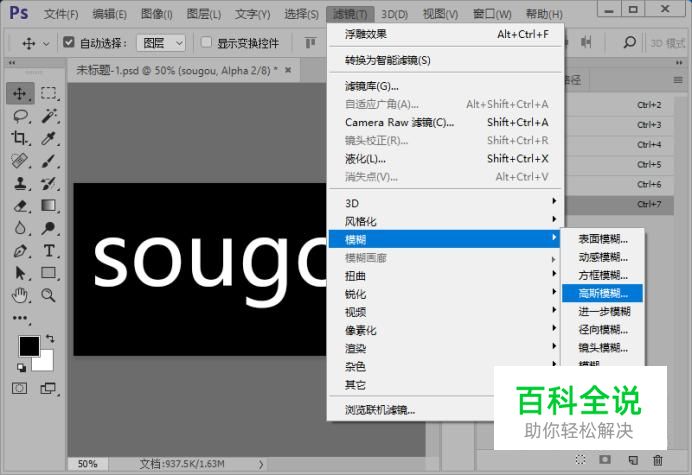Expand the Video (视频) submenu
The image size is (692, 475).
[x=445, y=312]
